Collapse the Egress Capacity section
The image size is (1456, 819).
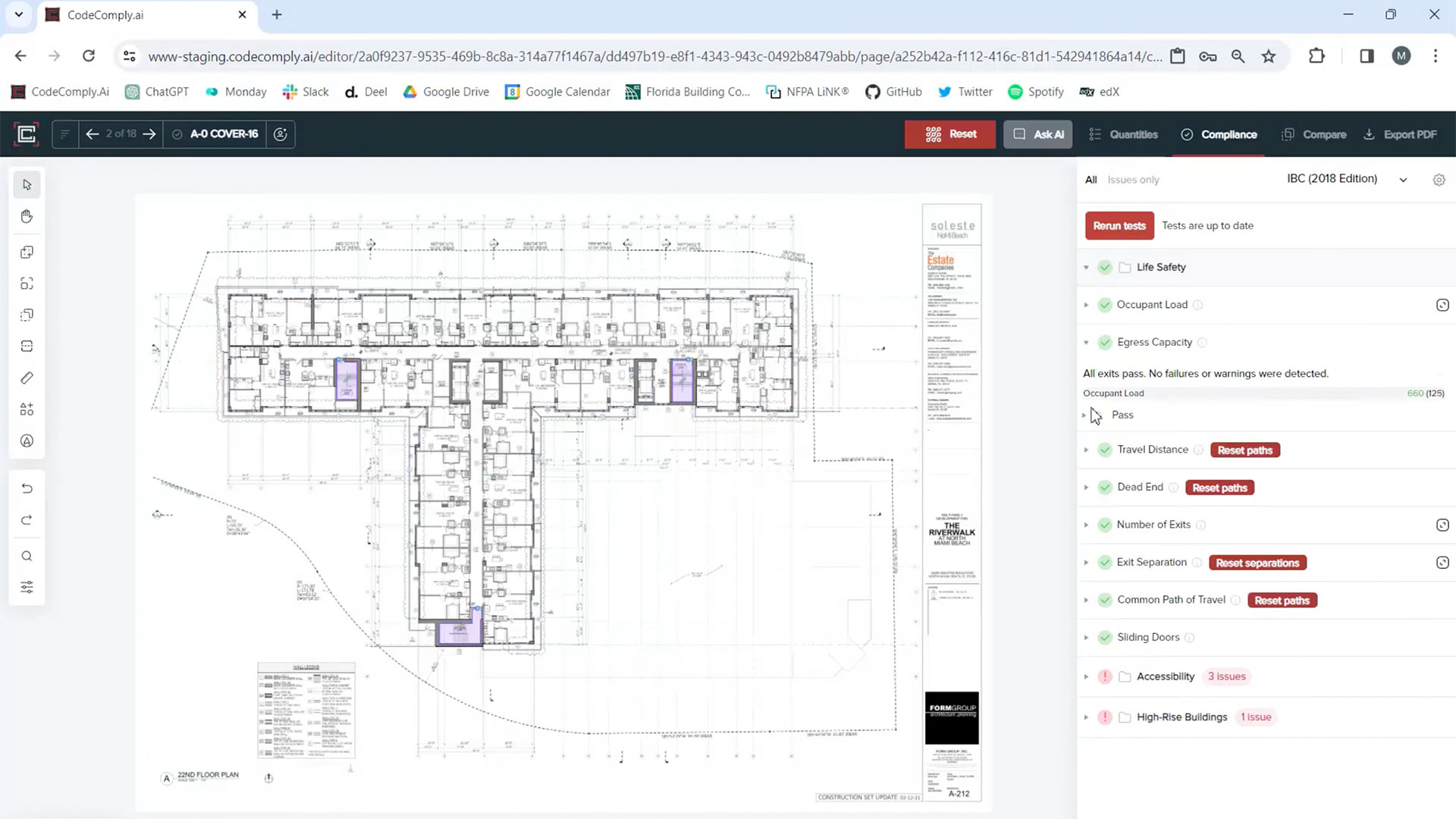coord(1086,343)
